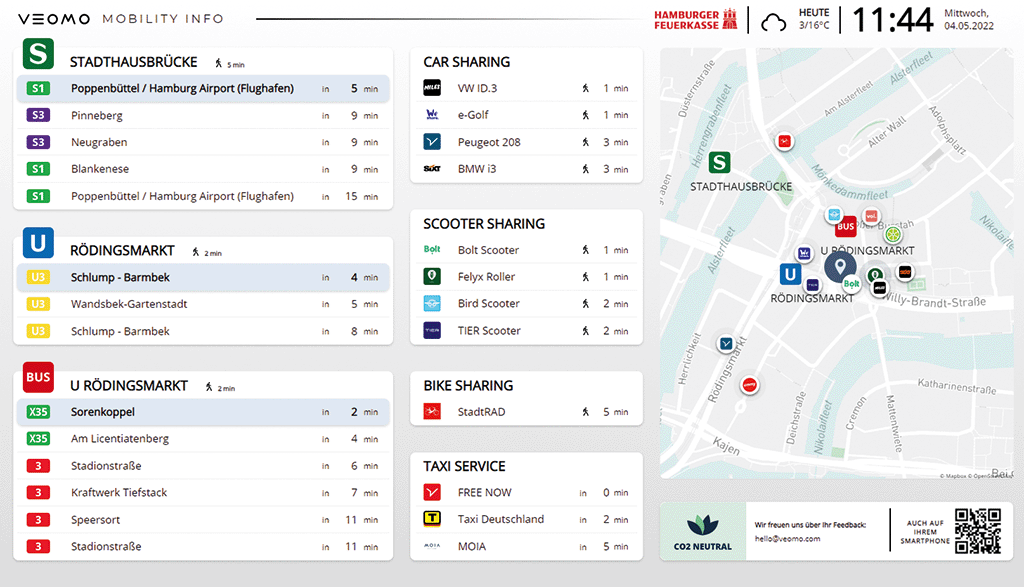The width and height of the screenshot is (1024, 587).
Task: Select the U3 Wandsbek-Gartenstadt row
Action: [203, 304]
